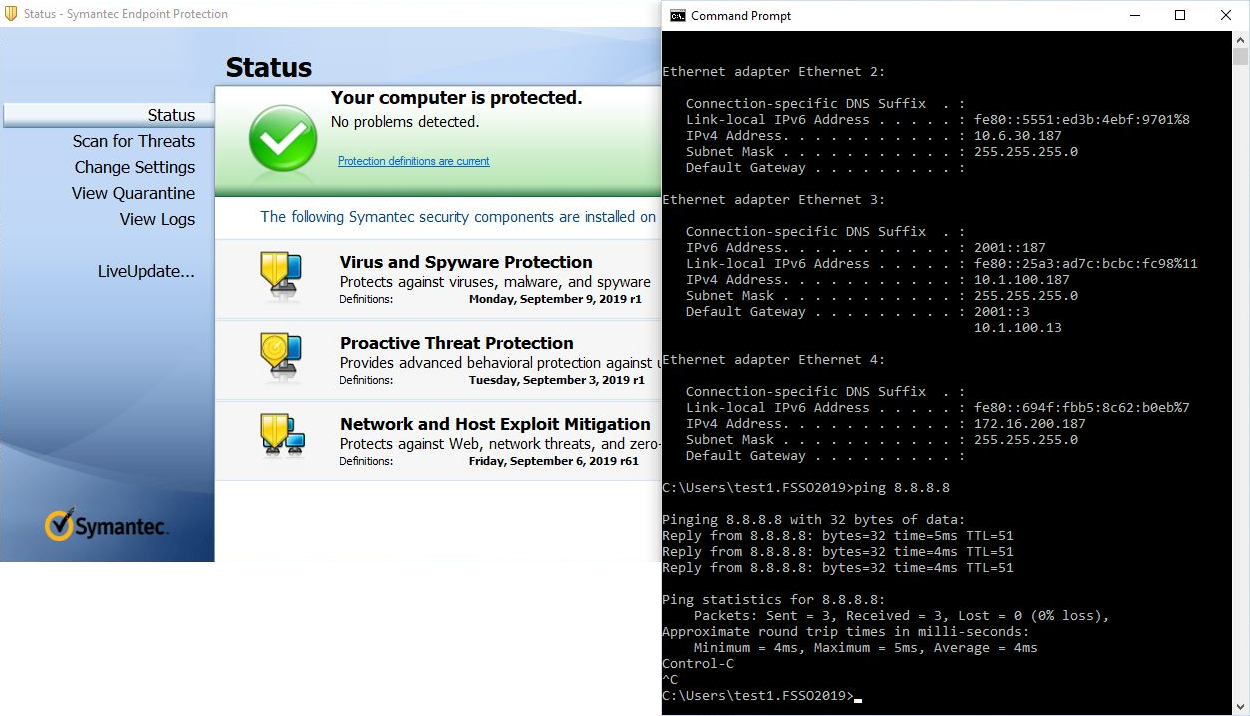Click the IPv4 address 10.1.100.187 line

878,280
